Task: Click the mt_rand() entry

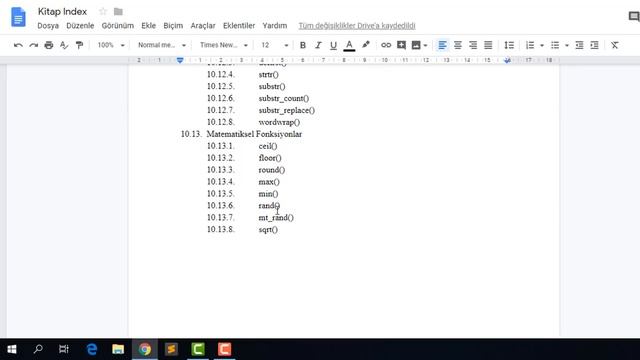Action: tap(276, 218)
